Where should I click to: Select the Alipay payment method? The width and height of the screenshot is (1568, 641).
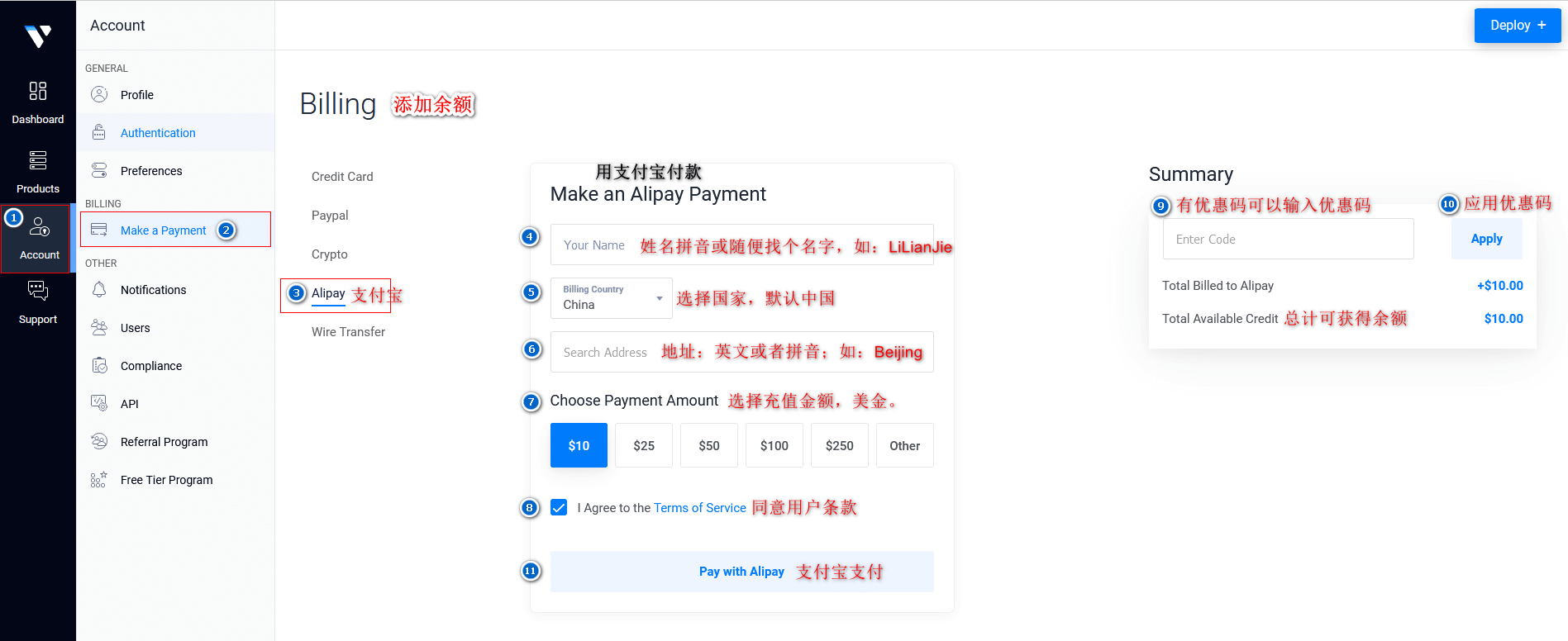pyautogui.click(x=328, y=293)
